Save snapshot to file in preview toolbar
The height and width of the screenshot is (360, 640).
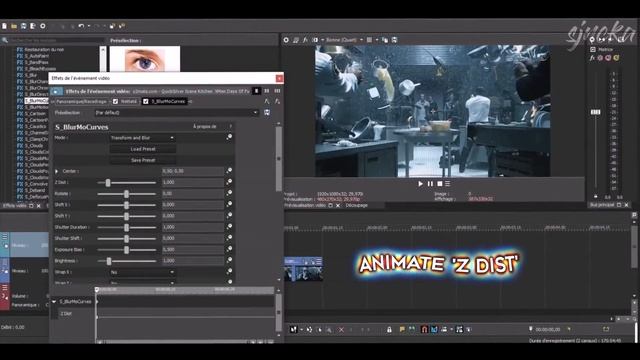pos(394,40)
